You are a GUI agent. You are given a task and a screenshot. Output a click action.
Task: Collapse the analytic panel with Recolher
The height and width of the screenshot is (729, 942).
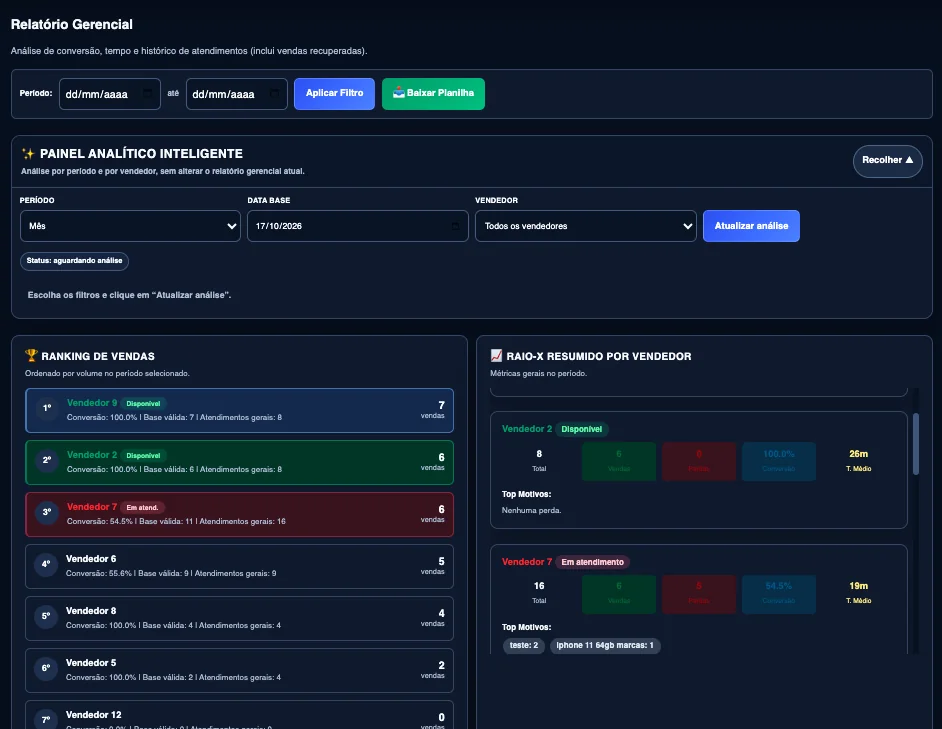click(887, 160)
